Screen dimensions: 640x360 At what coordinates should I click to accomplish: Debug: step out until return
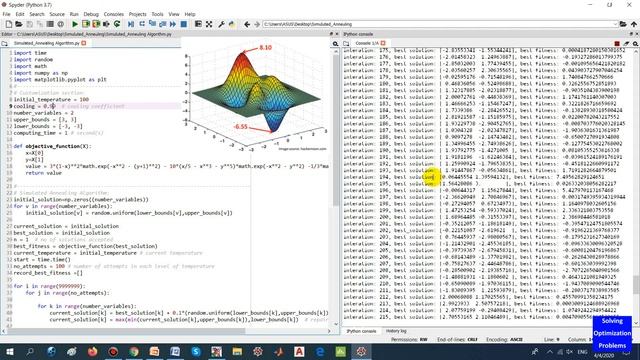click(162, 24)
